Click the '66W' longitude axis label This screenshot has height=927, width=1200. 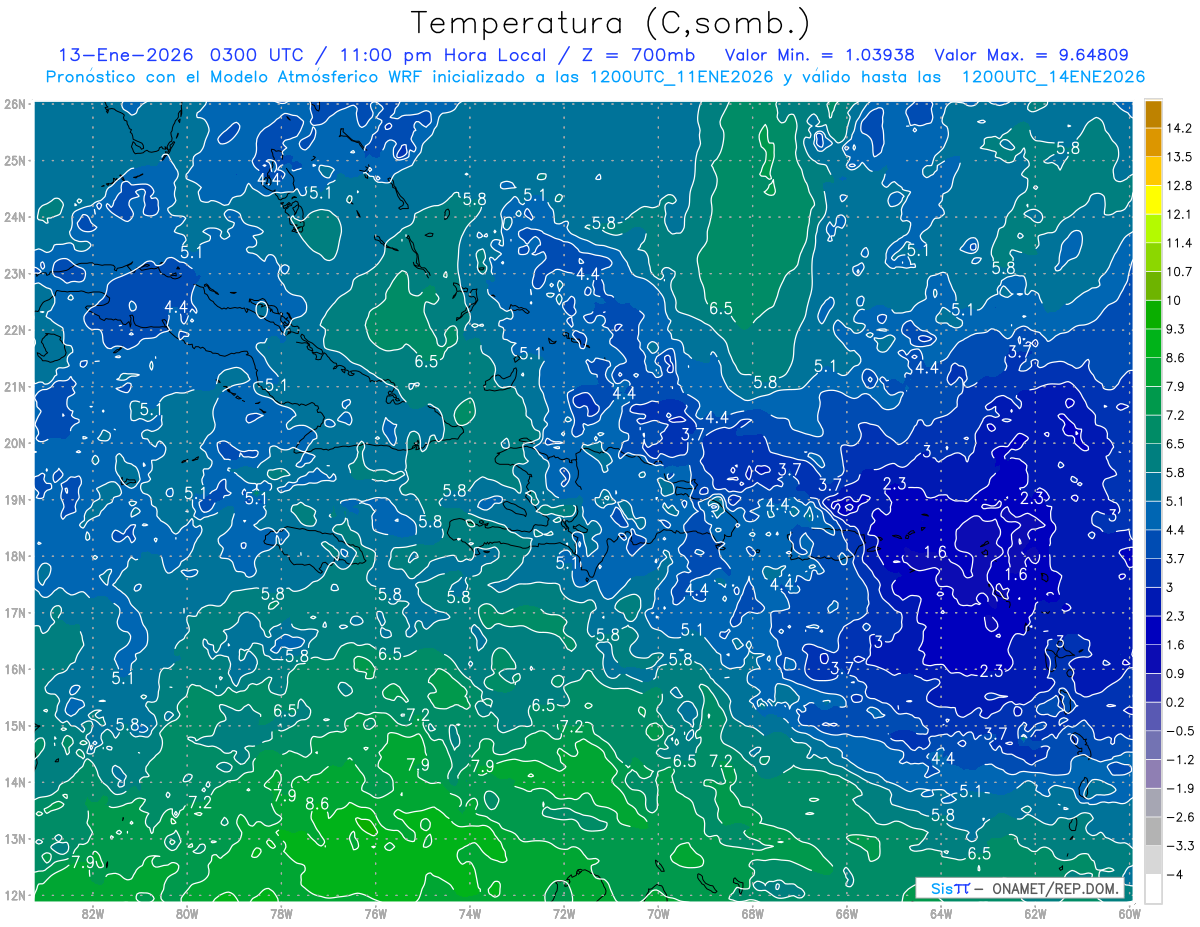pyautogui.click(x=846, y=913)
